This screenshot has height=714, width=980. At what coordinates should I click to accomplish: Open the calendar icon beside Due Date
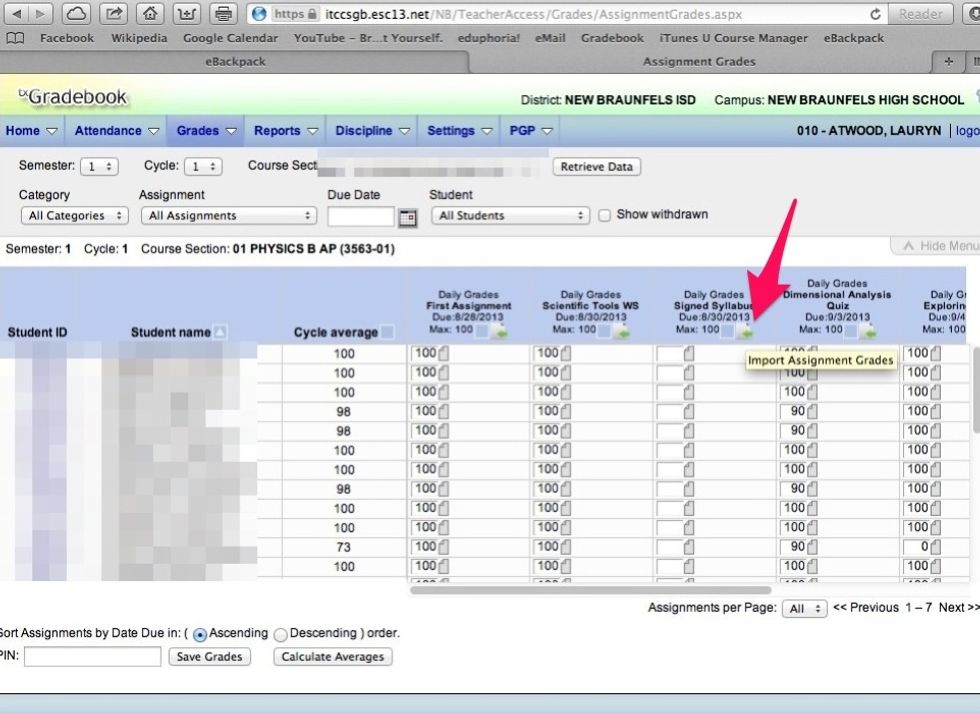tap(407, 216)
